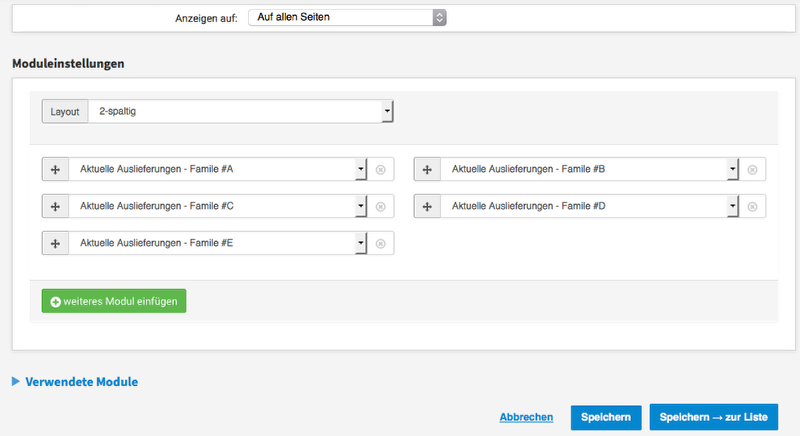
Task: Open the Famile #B module dropdown
Action: click(x=590, y=169)
